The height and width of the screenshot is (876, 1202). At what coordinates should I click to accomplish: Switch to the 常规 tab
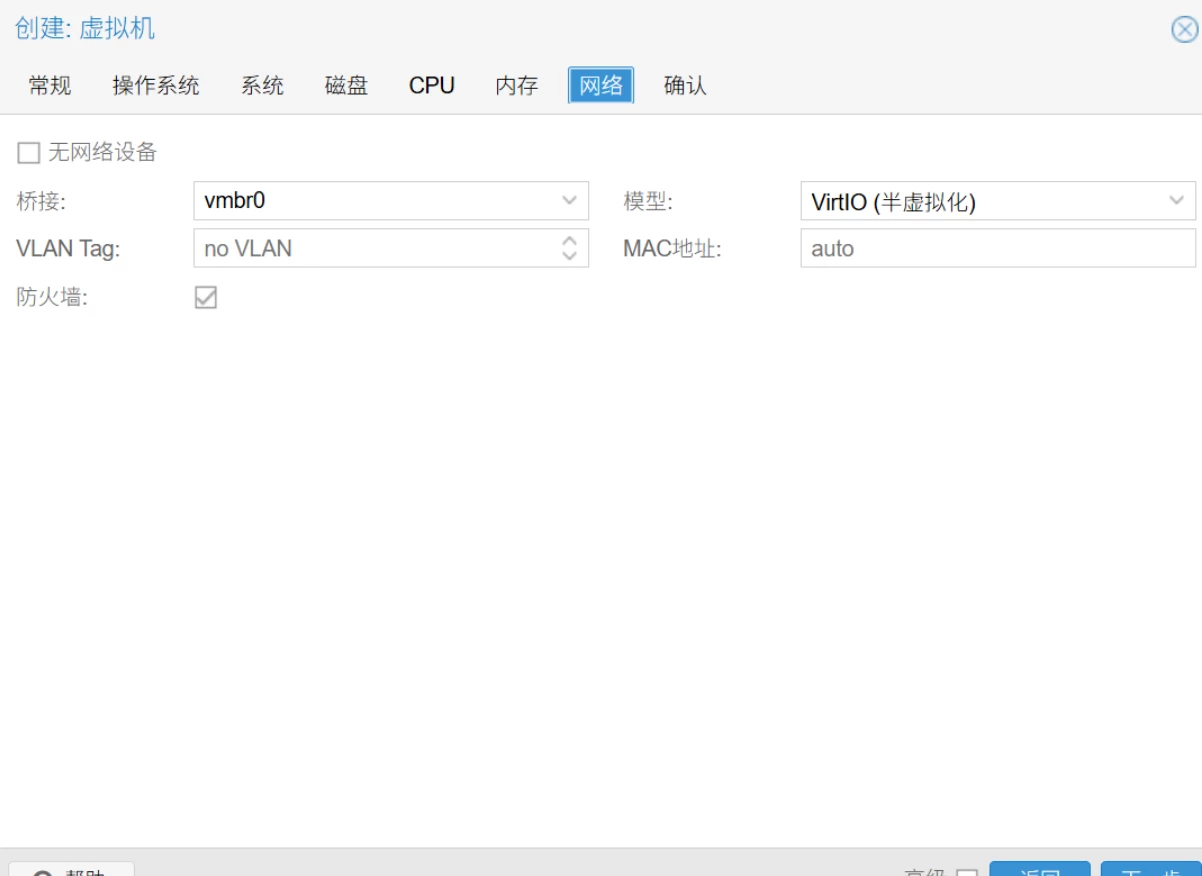click(50, 86)
